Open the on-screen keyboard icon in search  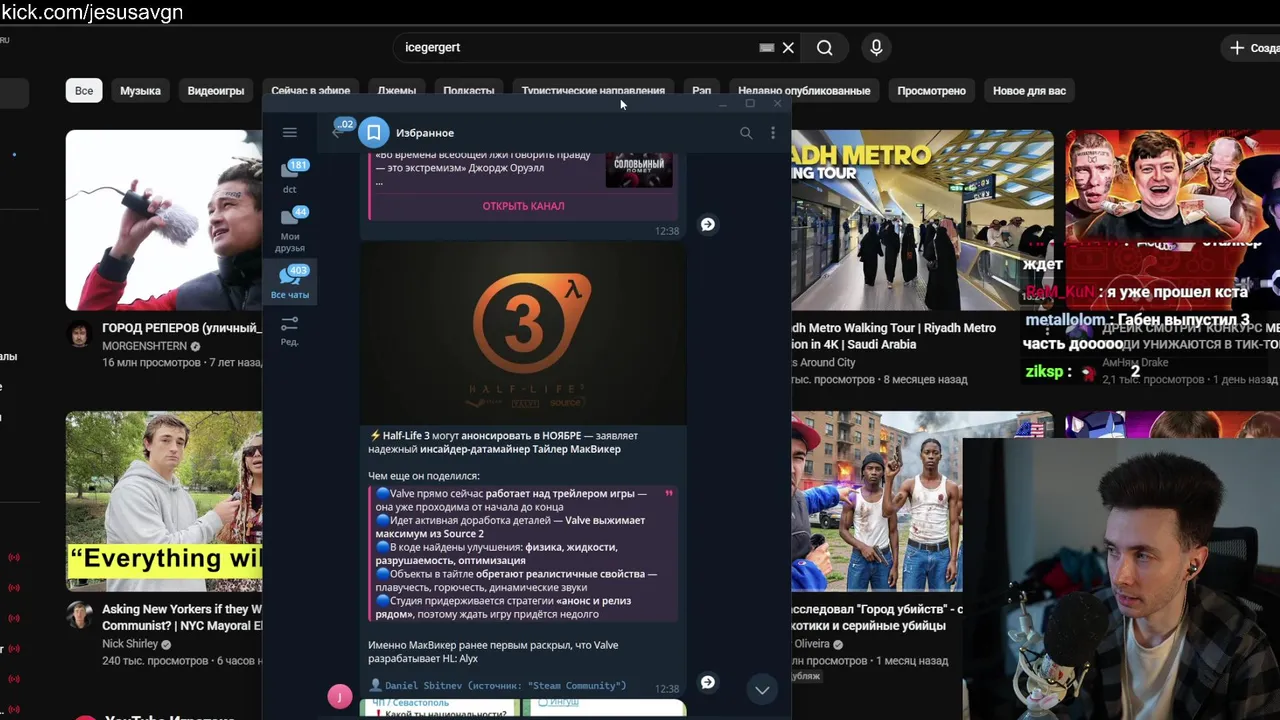(x=766, y=47)
